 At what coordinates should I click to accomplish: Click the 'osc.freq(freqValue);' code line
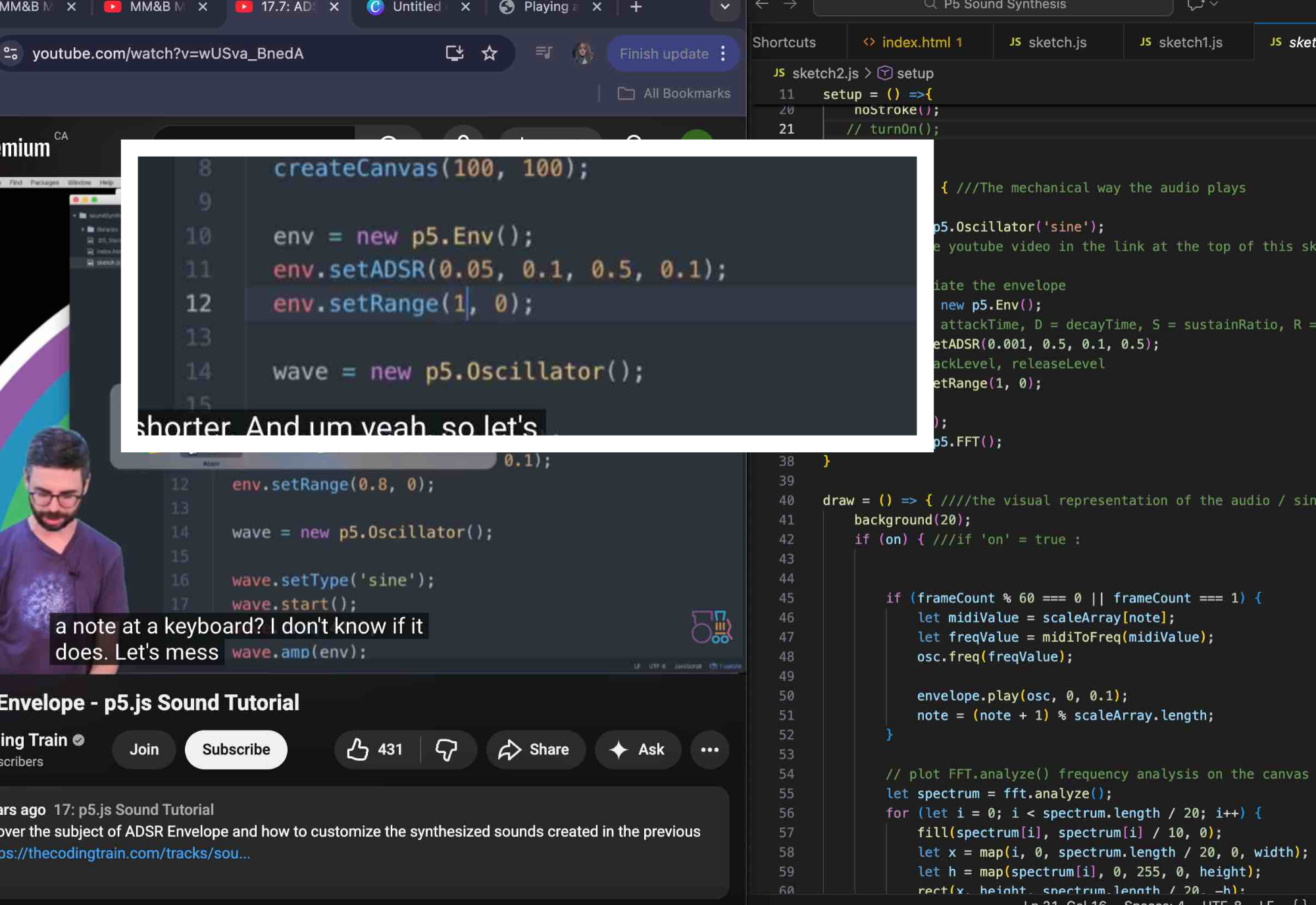tap(995, 657)
